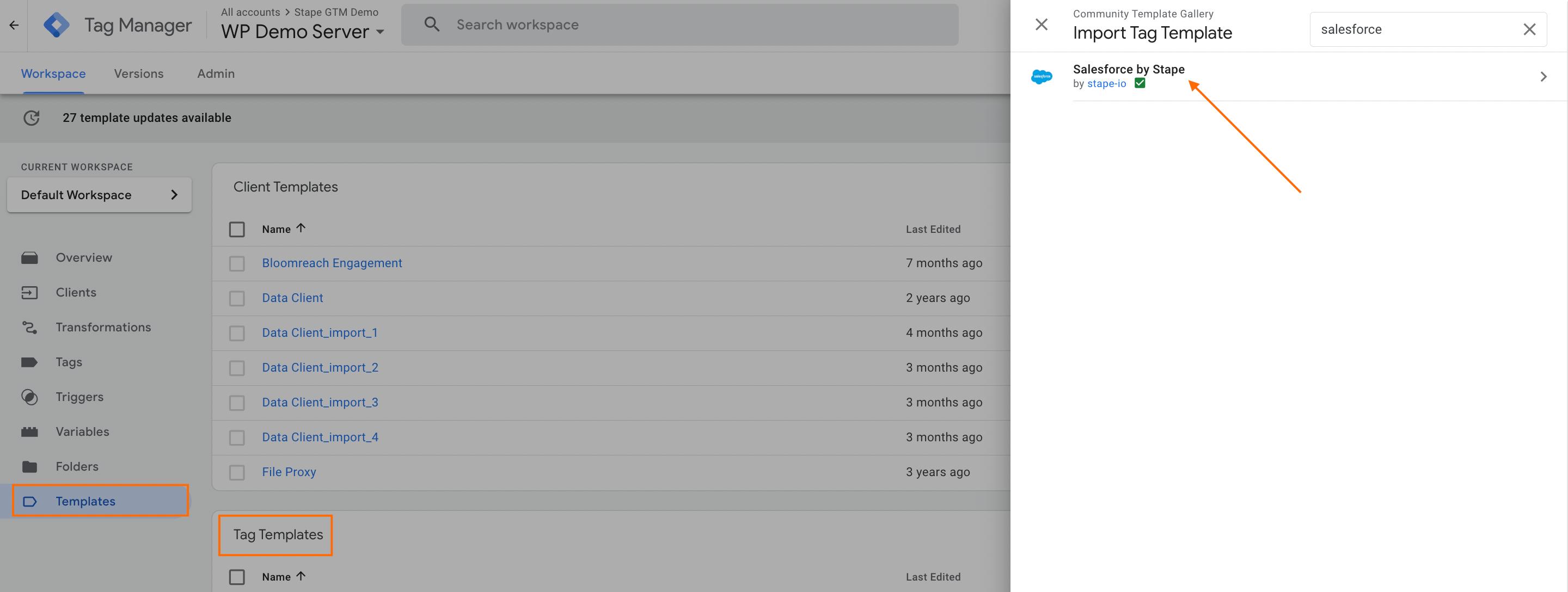Check the Data Client_import_3 checkbox
Viewport: 1568px width, 592px height.
click(237, 403)
